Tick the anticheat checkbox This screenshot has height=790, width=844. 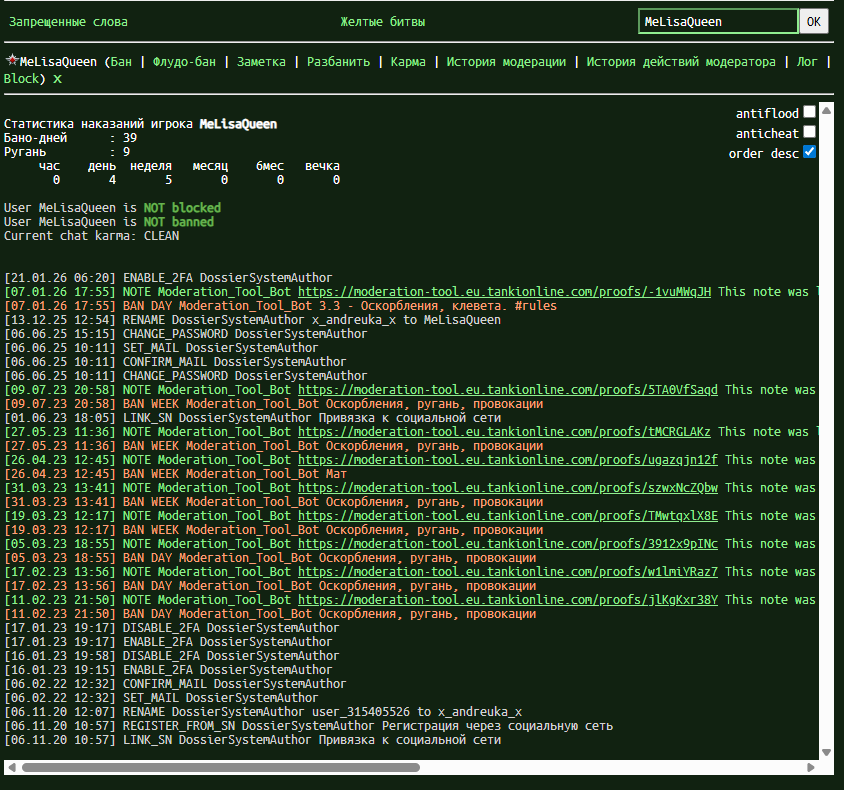tap(809, 132)
